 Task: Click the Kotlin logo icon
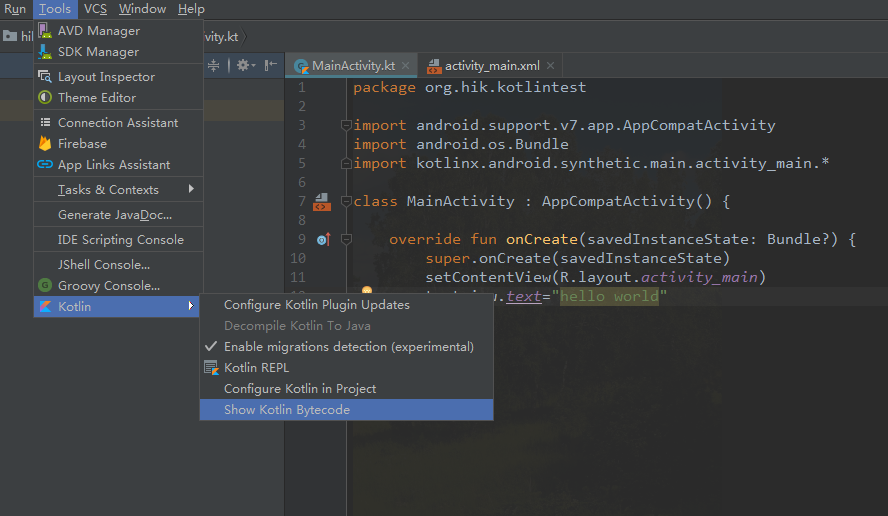click(x=45, y=306)
